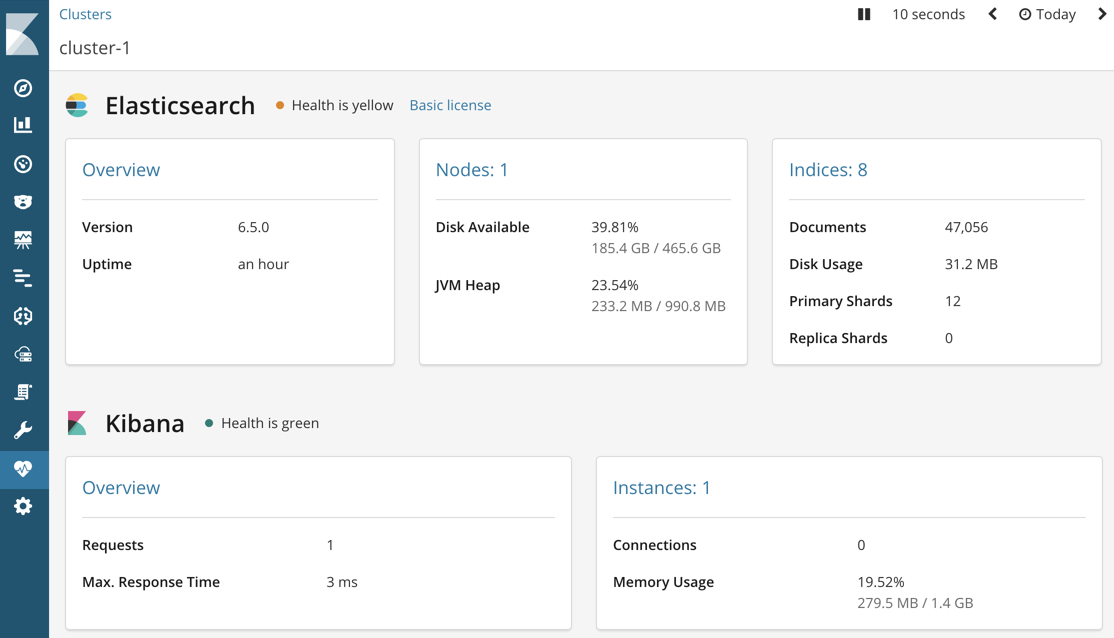This screenshot has width=1114, height=638.
Task: Select the APM sidebar icon
Action: pos(24,315)
